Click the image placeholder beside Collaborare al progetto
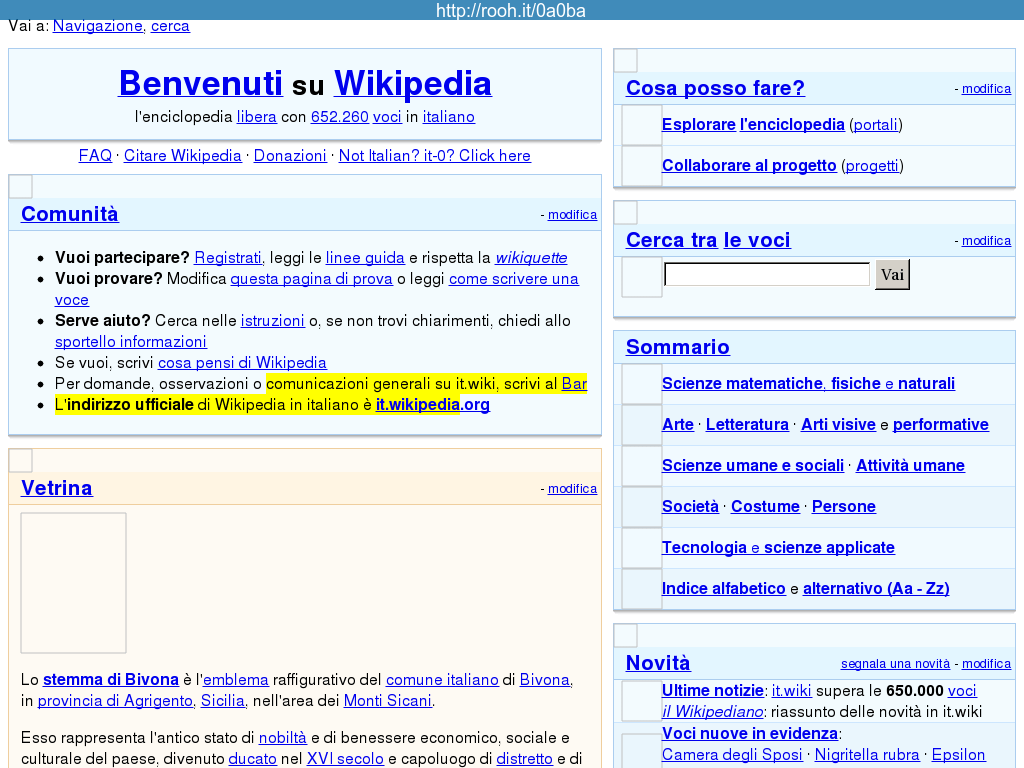 pos(642,166)
